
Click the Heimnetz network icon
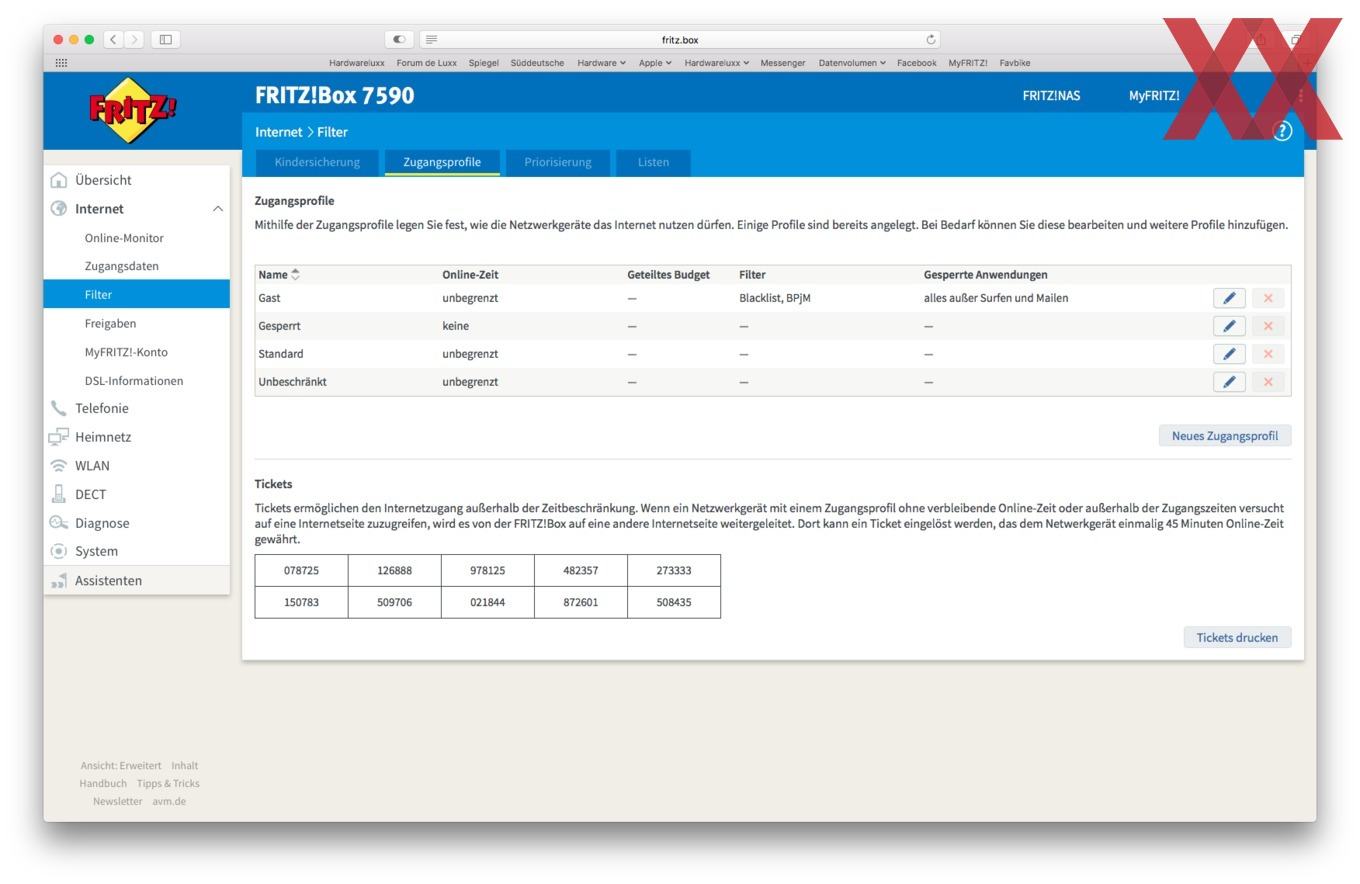59,437
